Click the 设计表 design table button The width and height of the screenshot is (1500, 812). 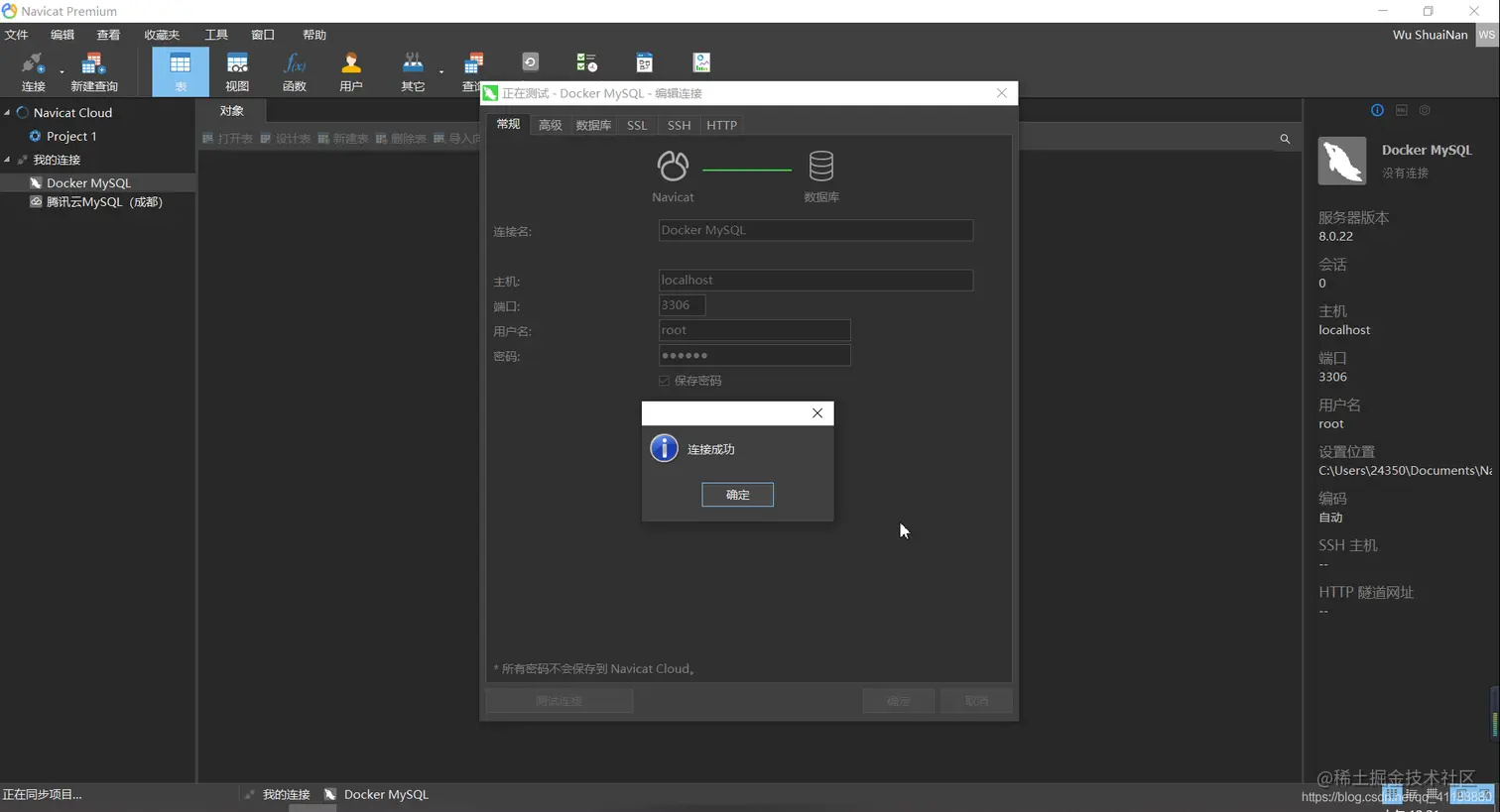[285, 139]
